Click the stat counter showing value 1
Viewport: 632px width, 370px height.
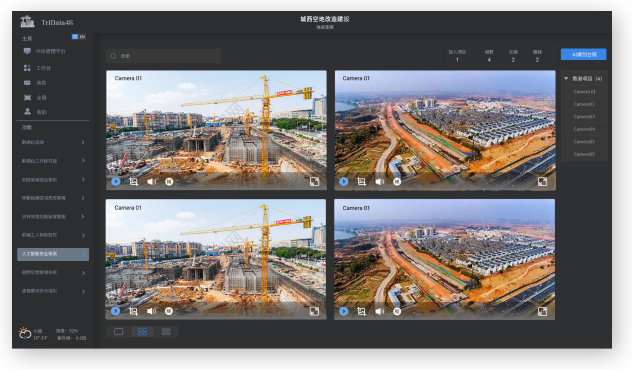point(457,56)
